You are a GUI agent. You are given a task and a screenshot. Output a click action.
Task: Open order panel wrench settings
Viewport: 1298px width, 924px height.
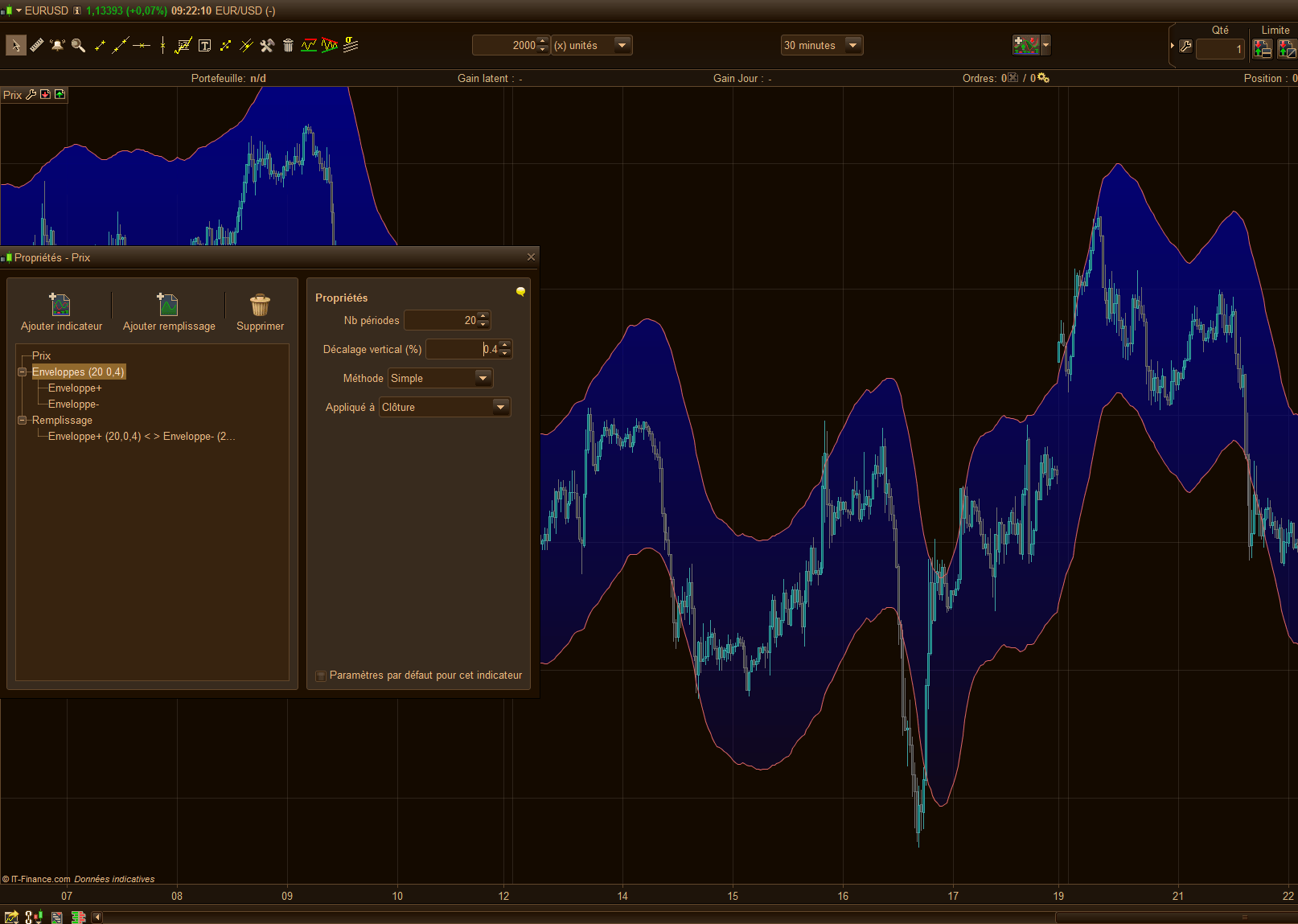(1185, 47)
